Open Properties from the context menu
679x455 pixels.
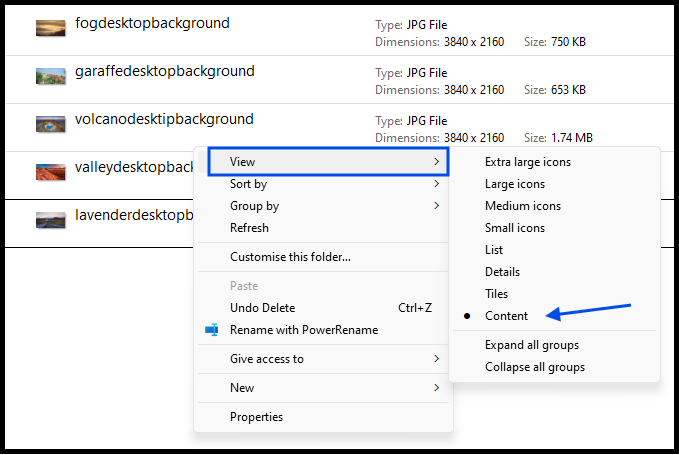click(256, 417)
